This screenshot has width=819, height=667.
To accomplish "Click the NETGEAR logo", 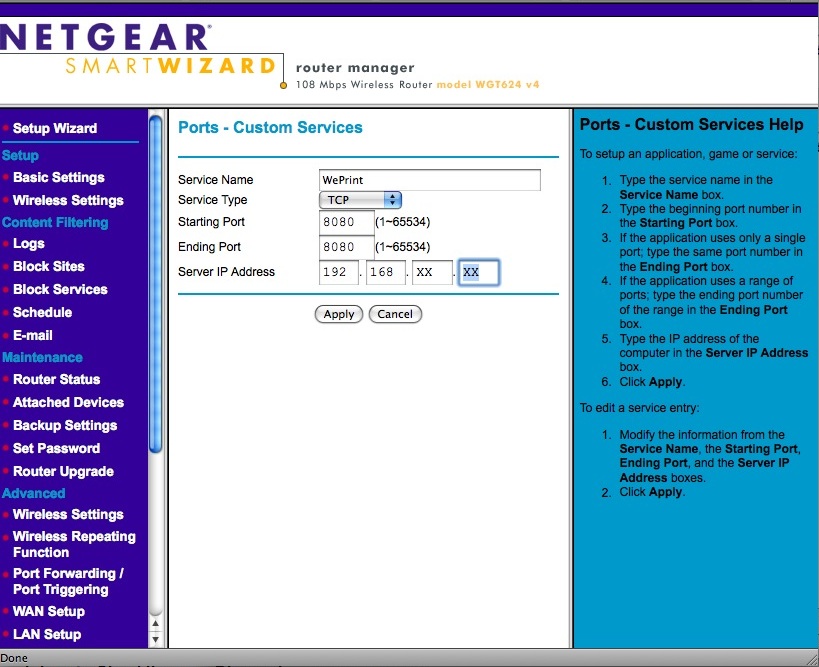I will tap(104, 38).
